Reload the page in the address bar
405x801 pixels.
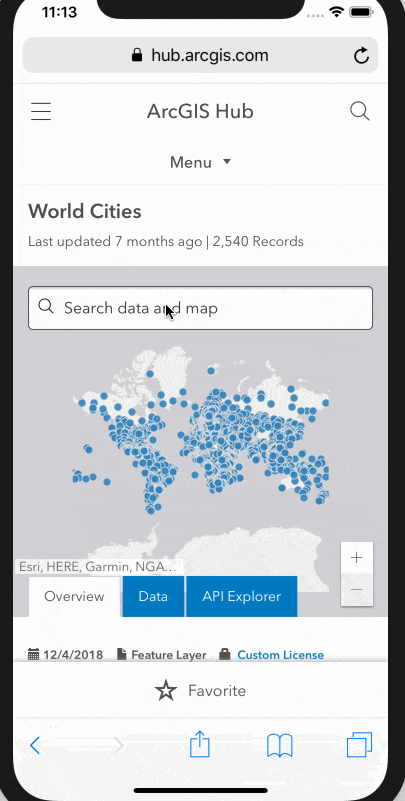362,55
